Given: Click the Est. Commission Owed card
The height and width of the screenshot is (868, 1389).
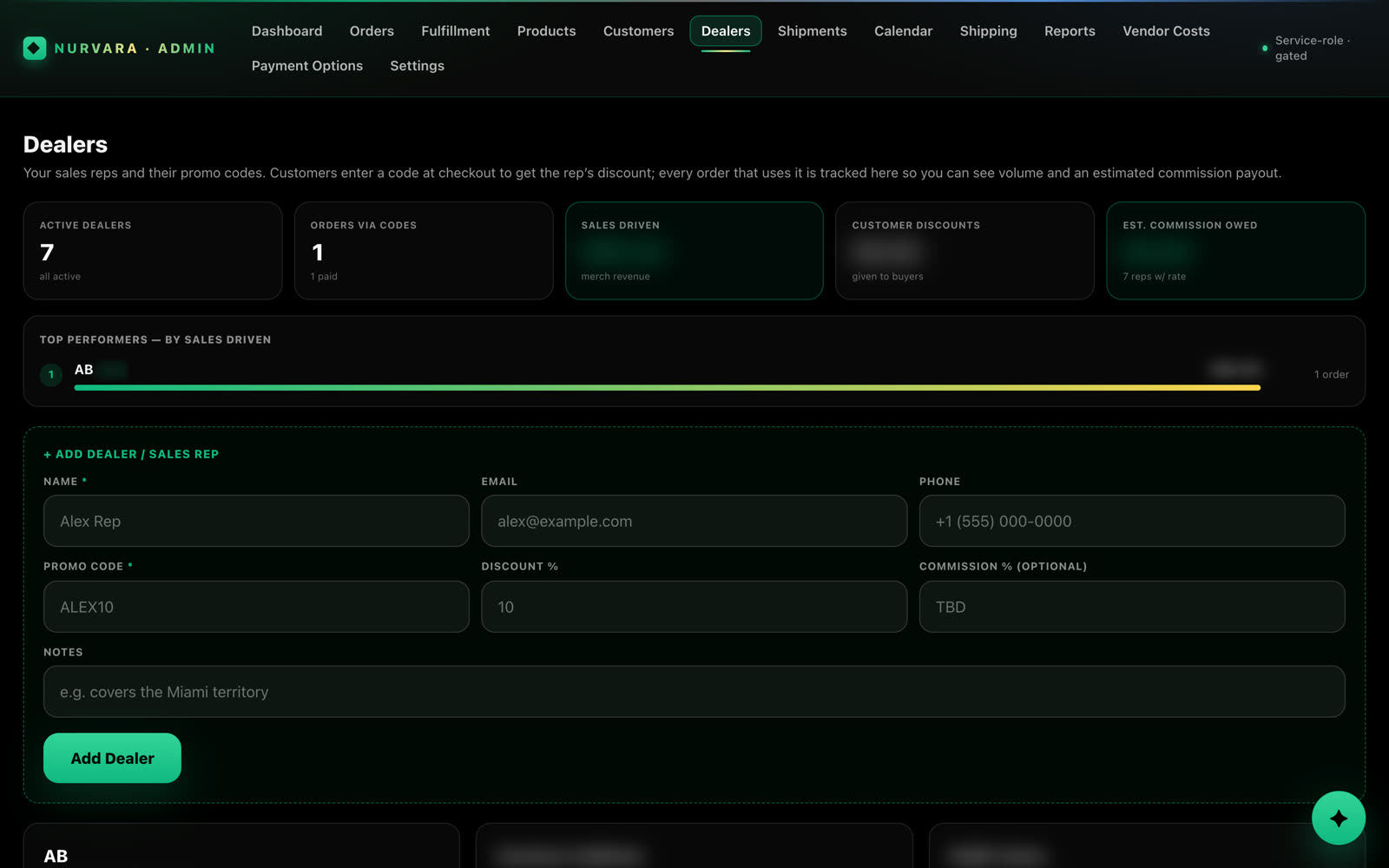Looking at the screenshot, I should (1235, 251).
